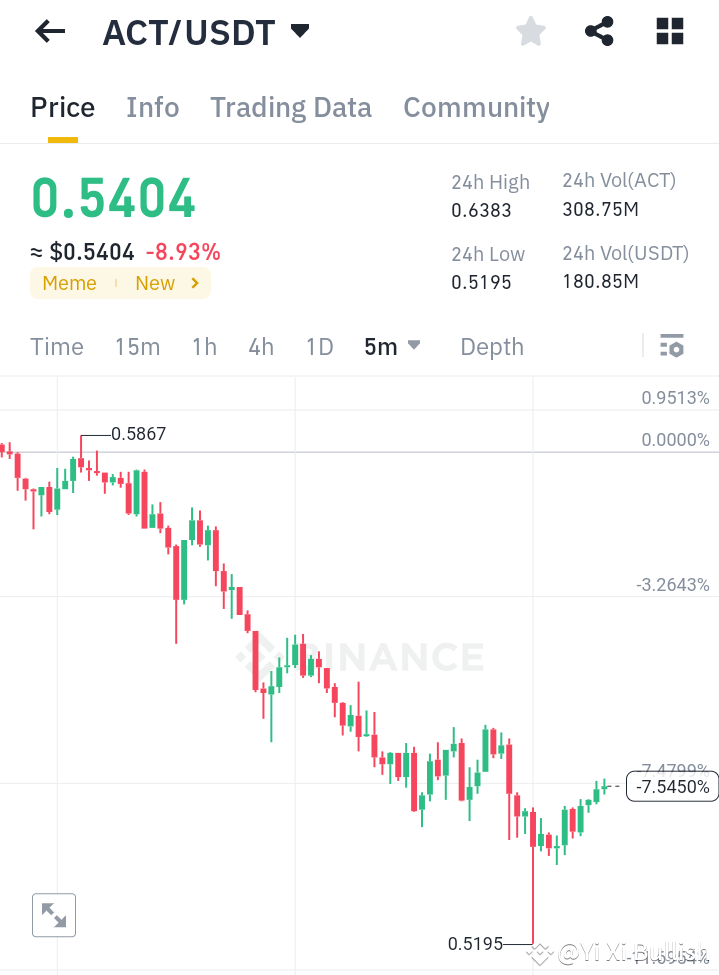Switch to the Trading Data tab

290,107
